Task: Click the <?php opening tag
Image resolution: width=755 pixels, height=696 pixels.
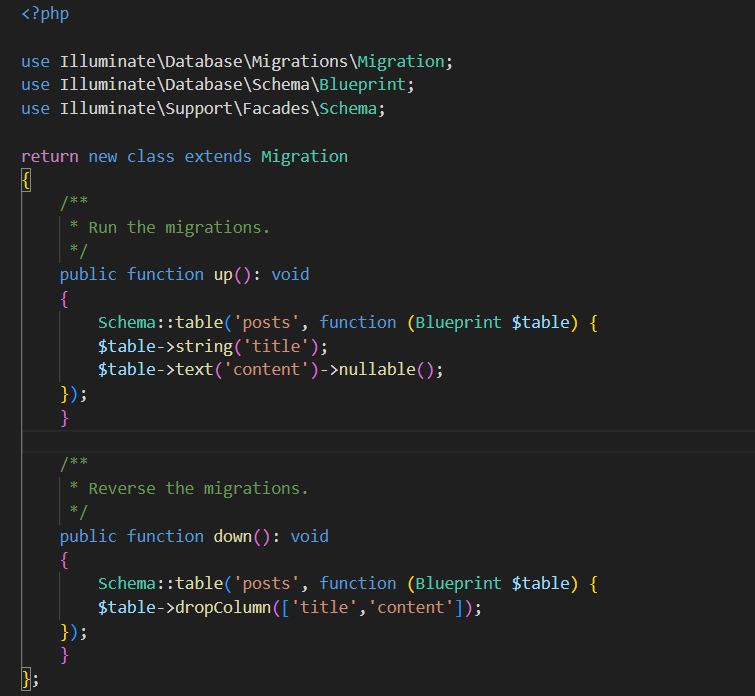Action: (x=45, y=14)
